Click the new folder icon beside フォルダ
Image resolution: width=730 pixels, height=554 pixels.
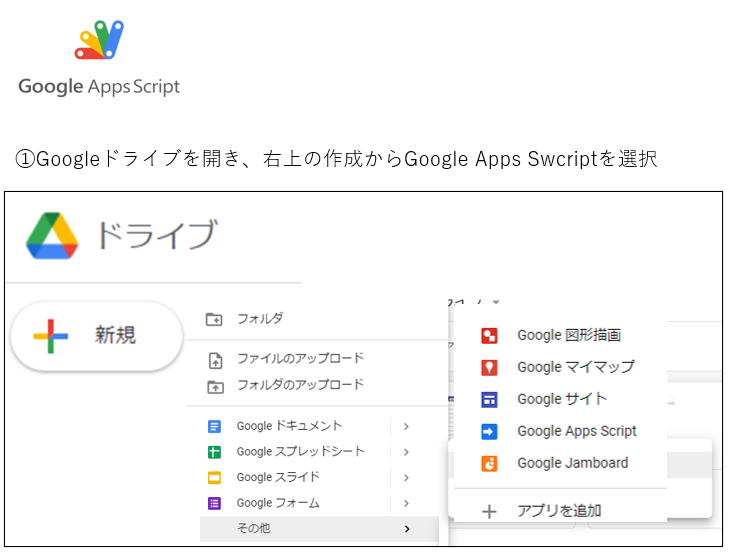pos(214,319)
